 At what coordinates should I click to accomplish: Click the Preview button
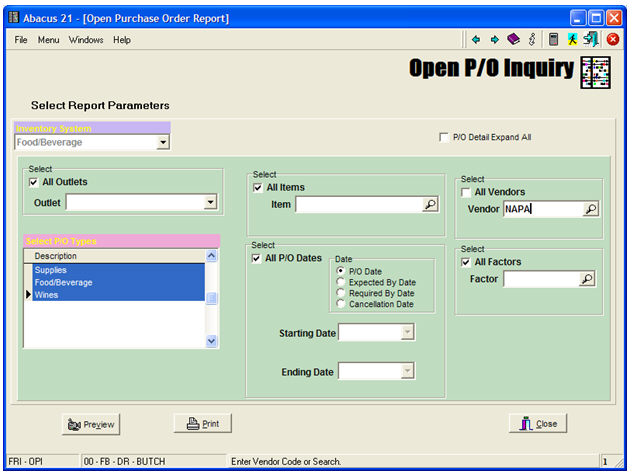[89, 424]
